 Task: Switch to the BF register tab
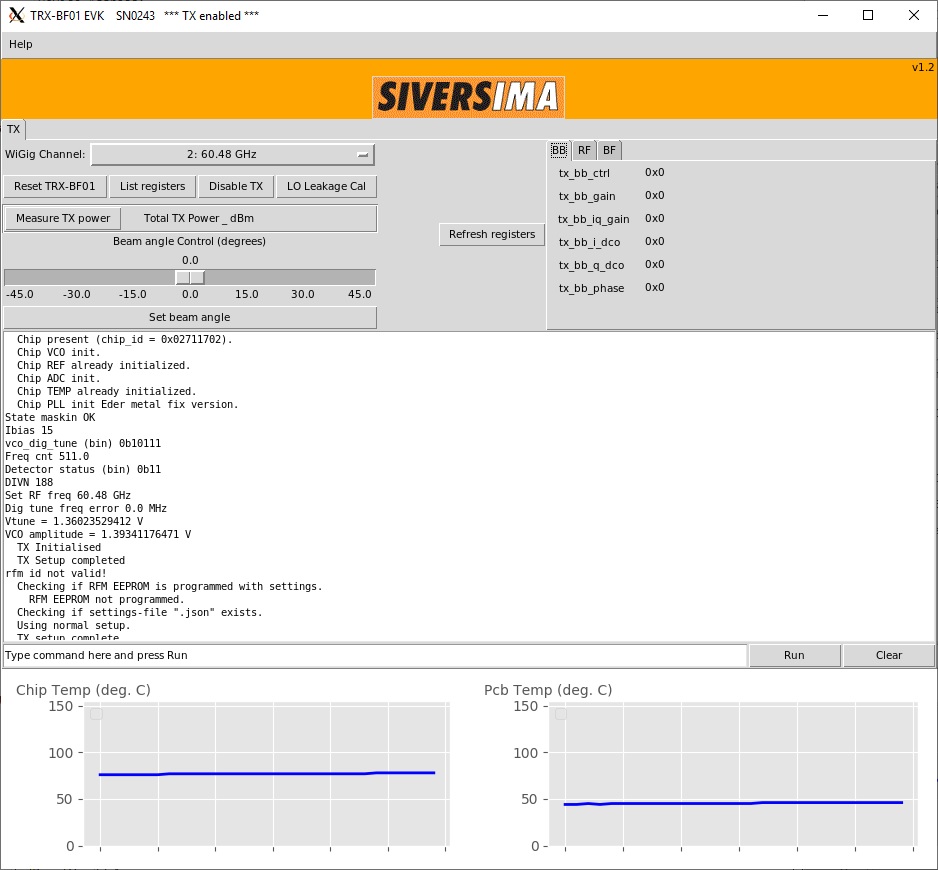click(609, 150)
